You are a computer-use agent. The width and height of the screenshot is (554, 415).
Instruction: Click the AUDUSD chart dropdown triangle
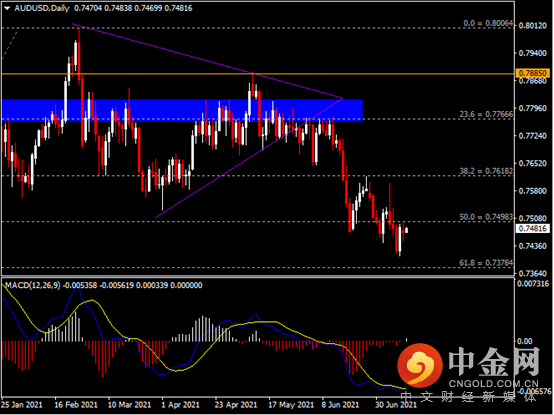[7, 8]
